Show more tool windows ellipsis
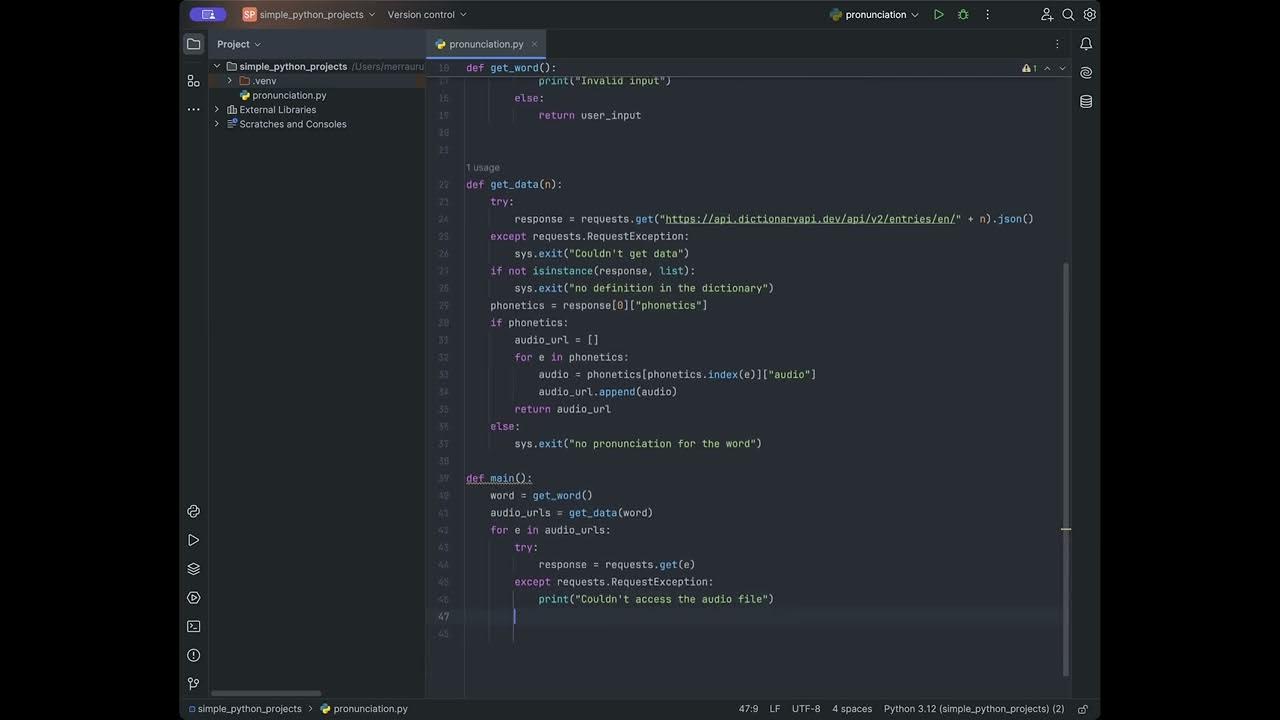This screenshot has height=720, width=1280. [x=194, y=109]
